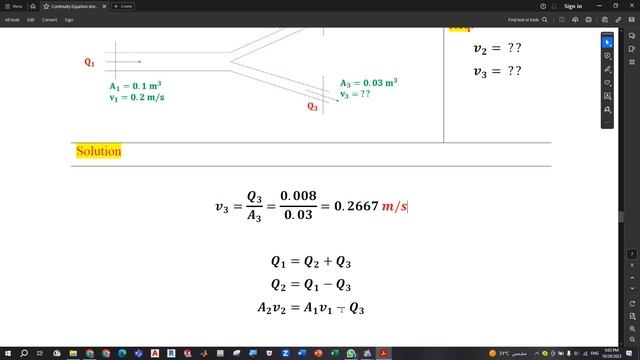Open the hamburger Menu in Acrobat

click(13, 6)
